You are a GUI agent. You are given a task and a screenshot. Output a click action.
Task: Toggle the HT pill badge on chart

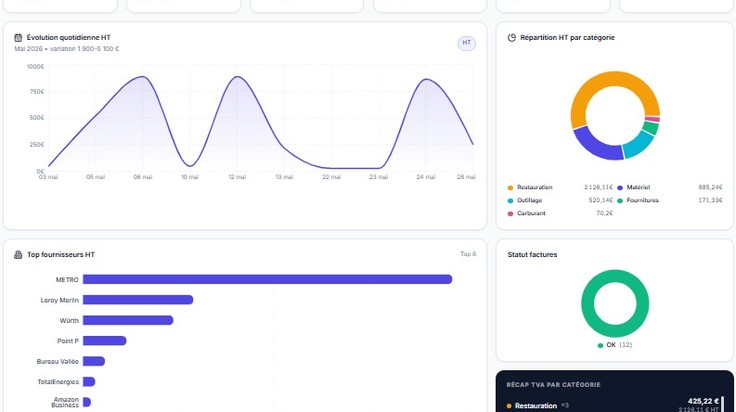pyautogui.click(x=467, y=43)
